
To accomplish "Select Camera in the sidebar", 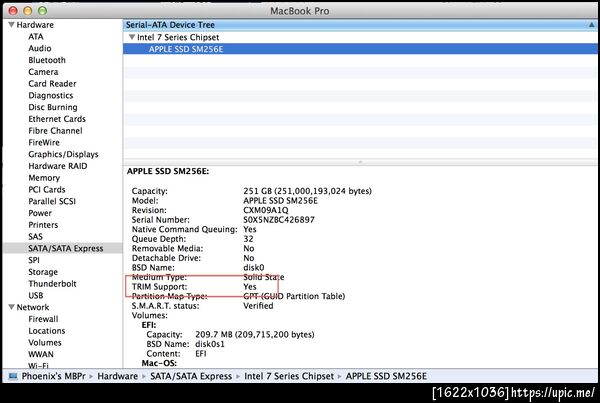I will pyautogui.click(x=43, y=72).
